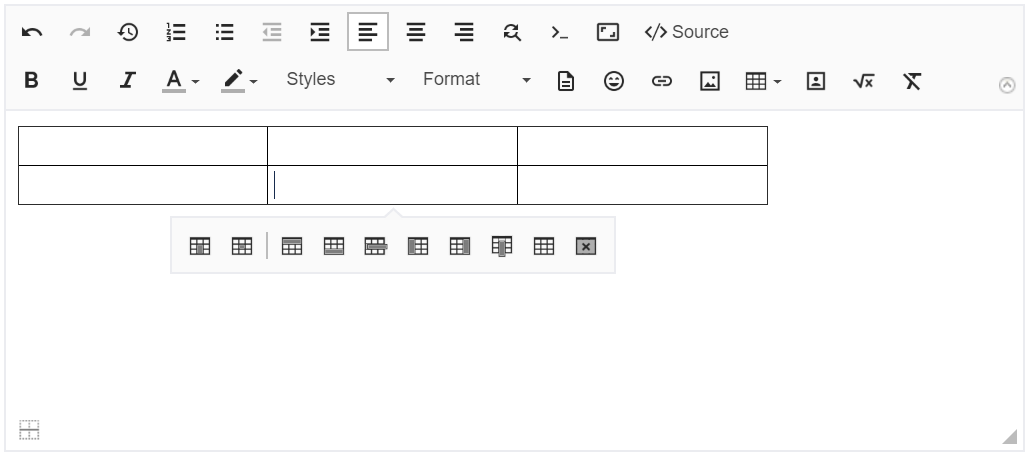Insert a row above in table toolbar
This screenshot has width=1030, height=456.
point(292,246)
